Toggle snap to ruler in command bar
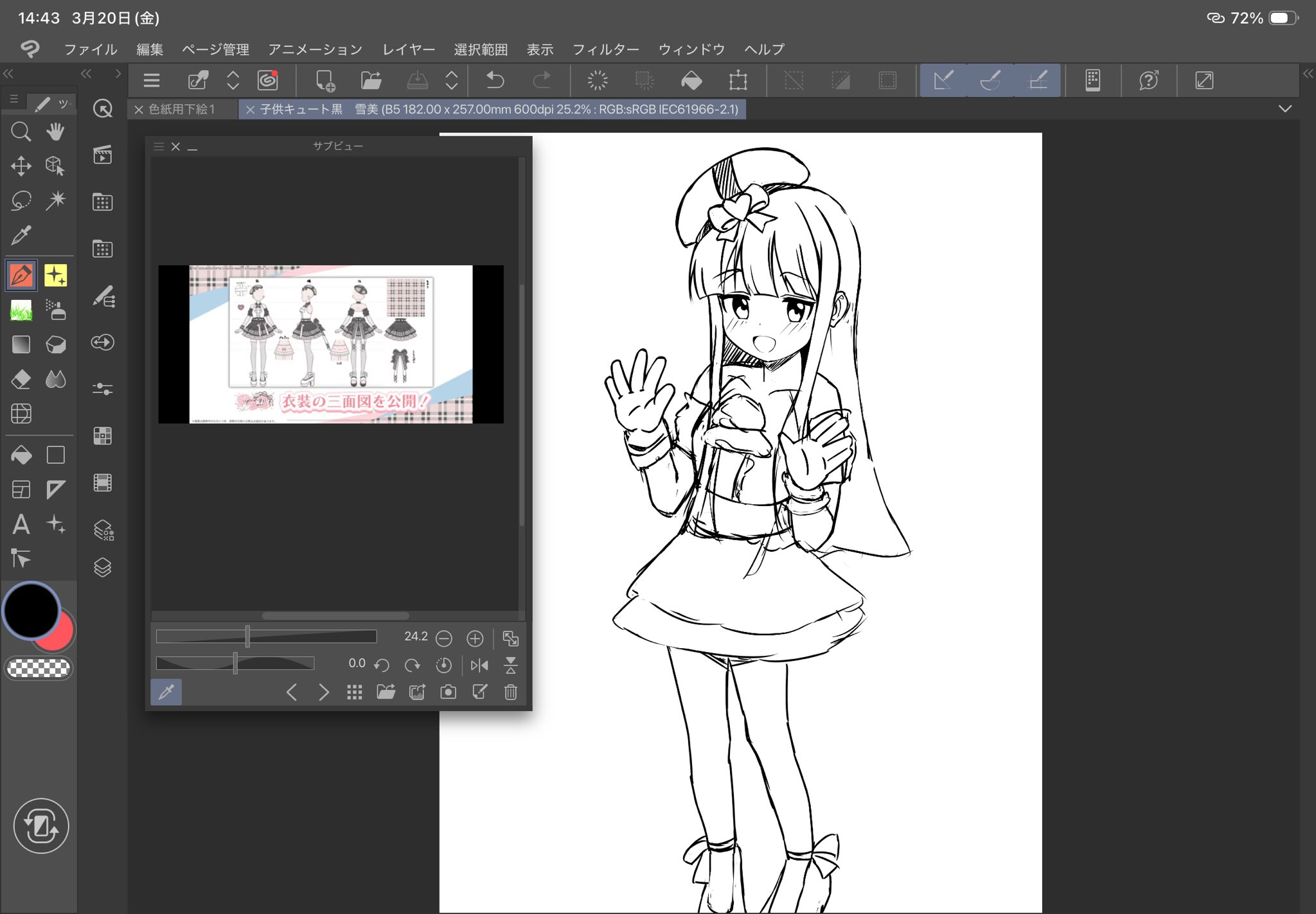1316x914 pixels. (x=943, y=80)
